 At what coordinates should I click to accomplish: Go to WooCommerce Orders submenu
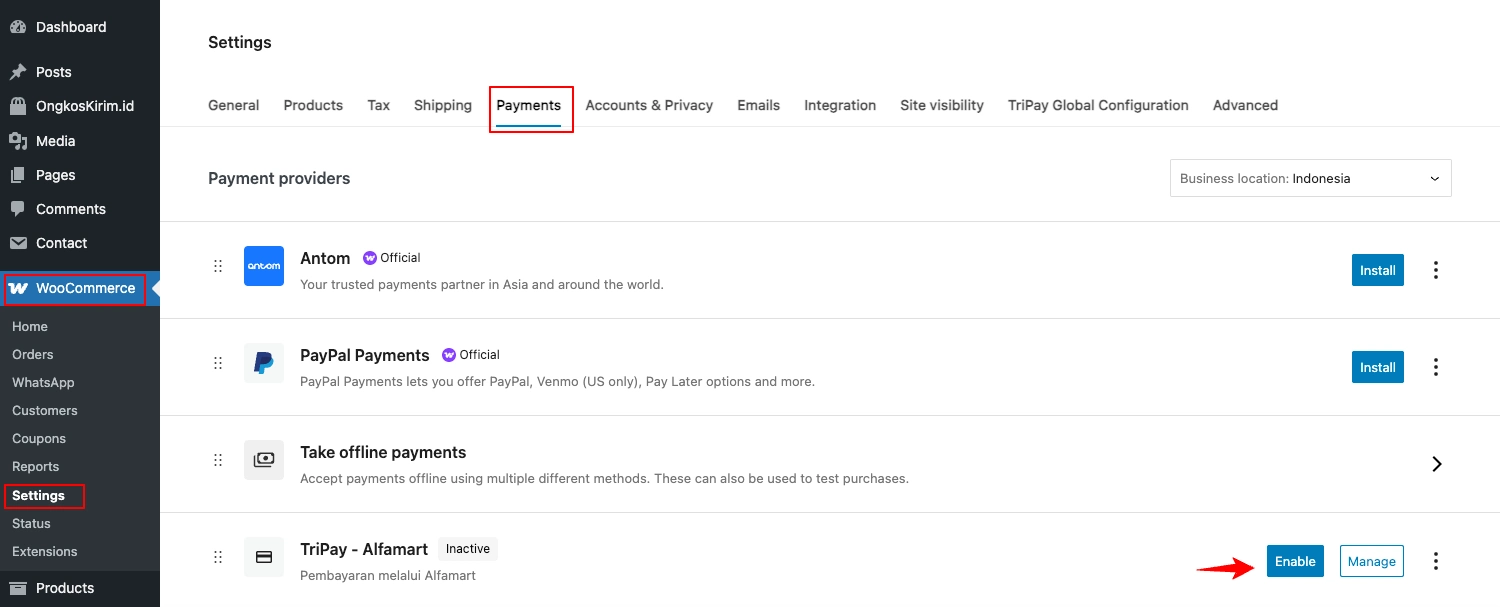point(33,354)
